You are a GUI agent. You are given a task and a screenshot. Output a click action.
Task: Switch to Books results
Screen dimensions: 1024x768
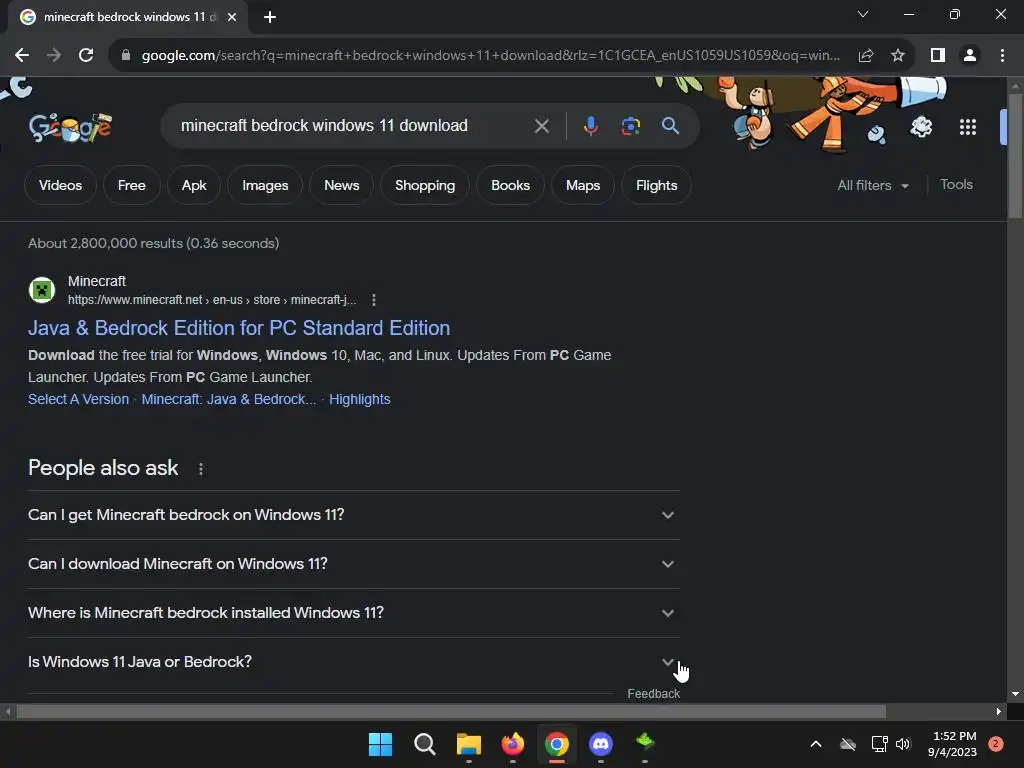(x=510, y=185)
